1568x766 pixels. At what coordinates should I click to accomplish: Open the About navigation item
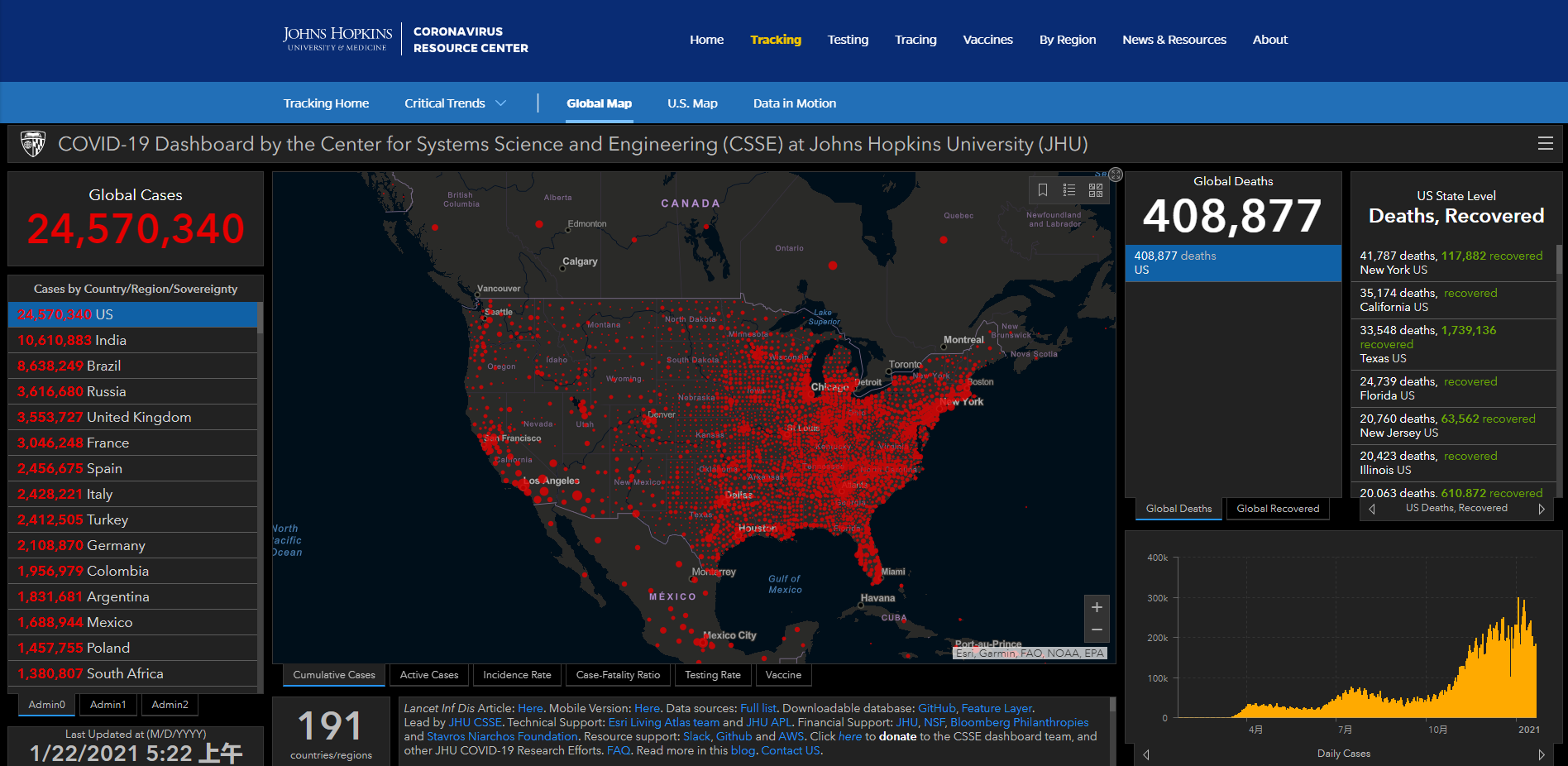(x=1270, y=40)
